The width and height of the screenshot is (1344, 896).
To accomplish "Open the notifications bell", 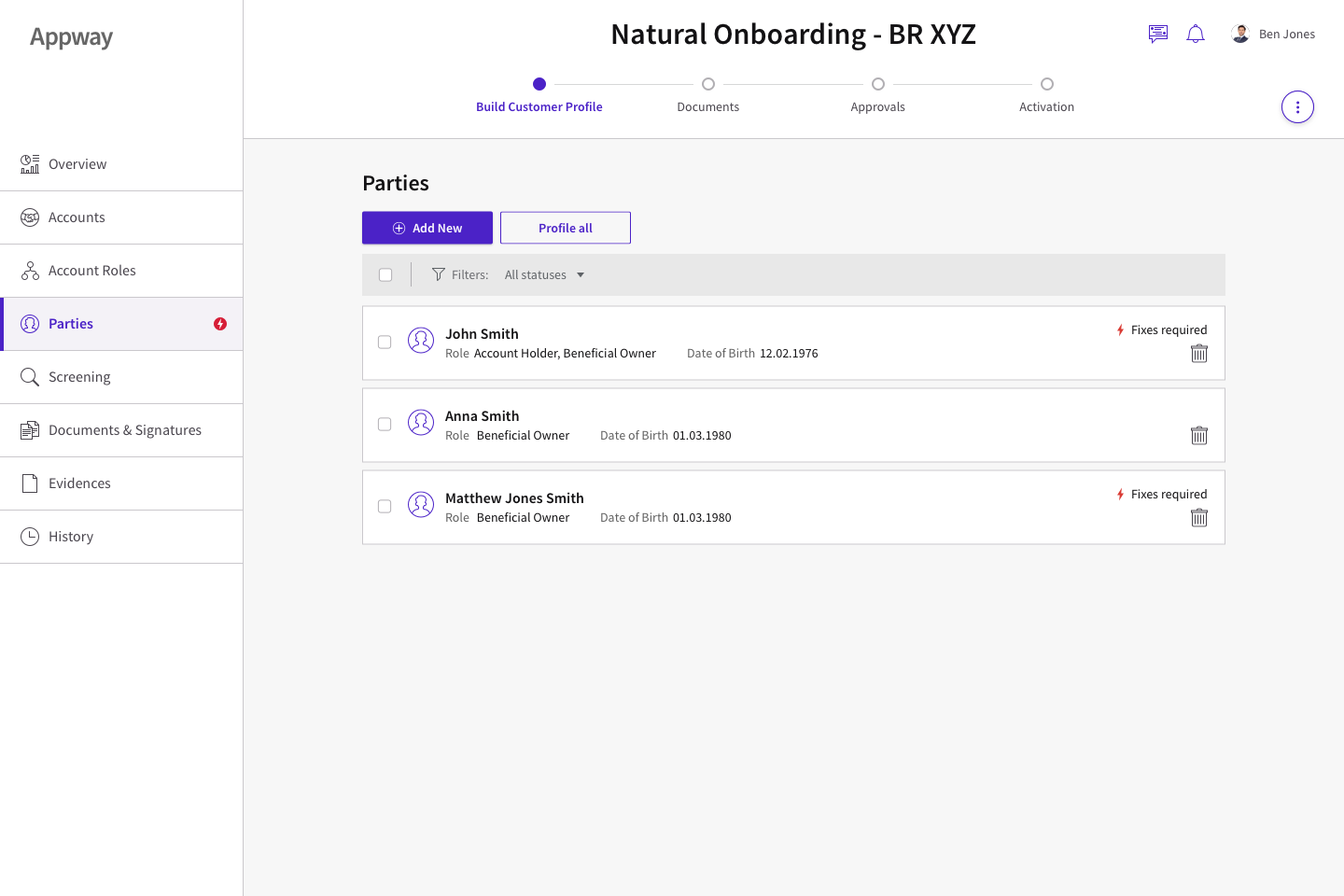I will (x=1195, y=35).
